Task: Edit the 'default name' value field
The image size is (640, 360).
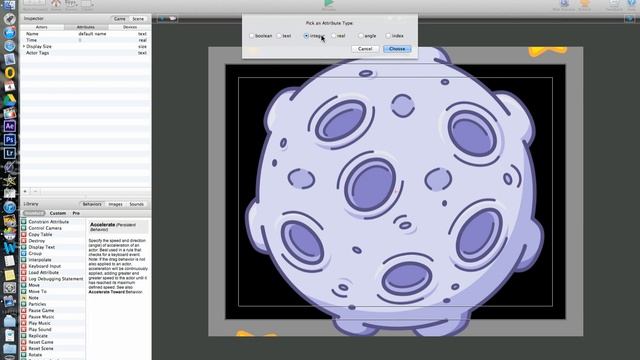Action: click(x=92, y=34)
